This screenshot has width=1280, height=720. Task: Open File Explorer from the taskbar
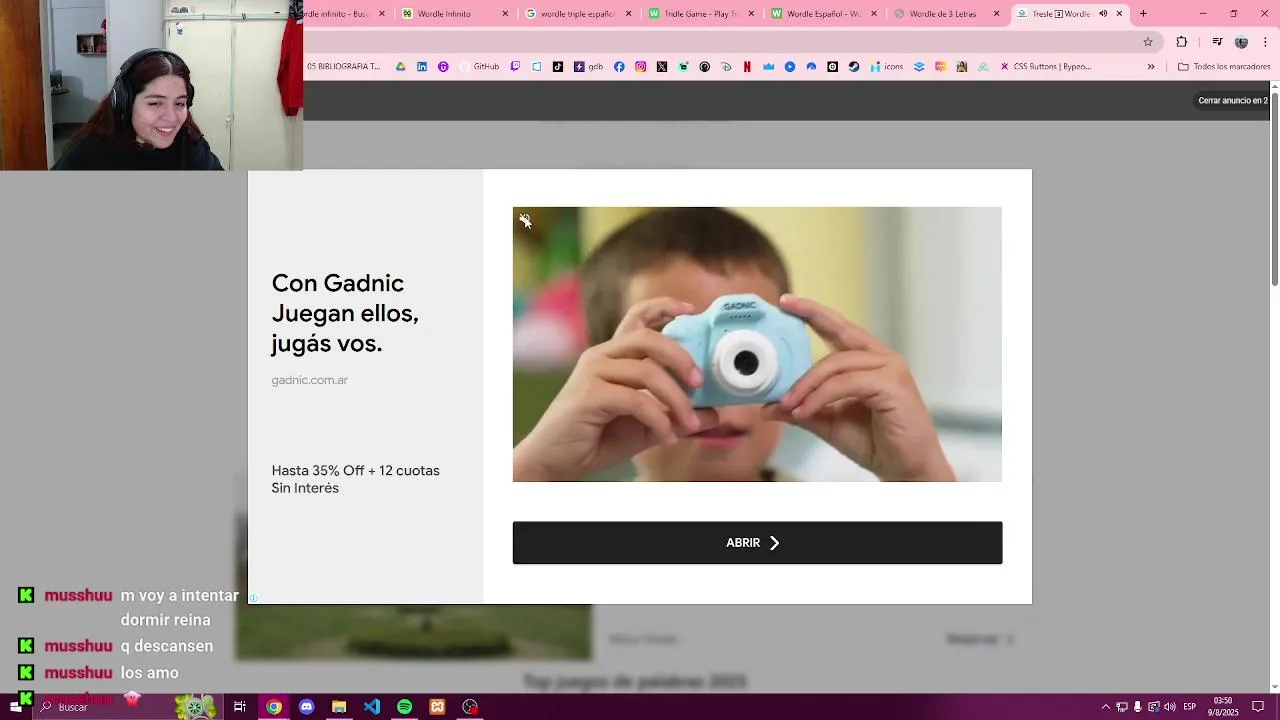click(x=339, y=707)
